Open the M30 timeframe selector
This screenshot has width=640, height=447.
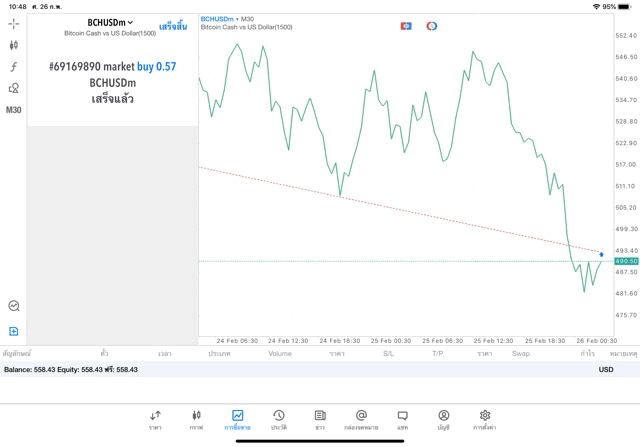tap(14, 110)
